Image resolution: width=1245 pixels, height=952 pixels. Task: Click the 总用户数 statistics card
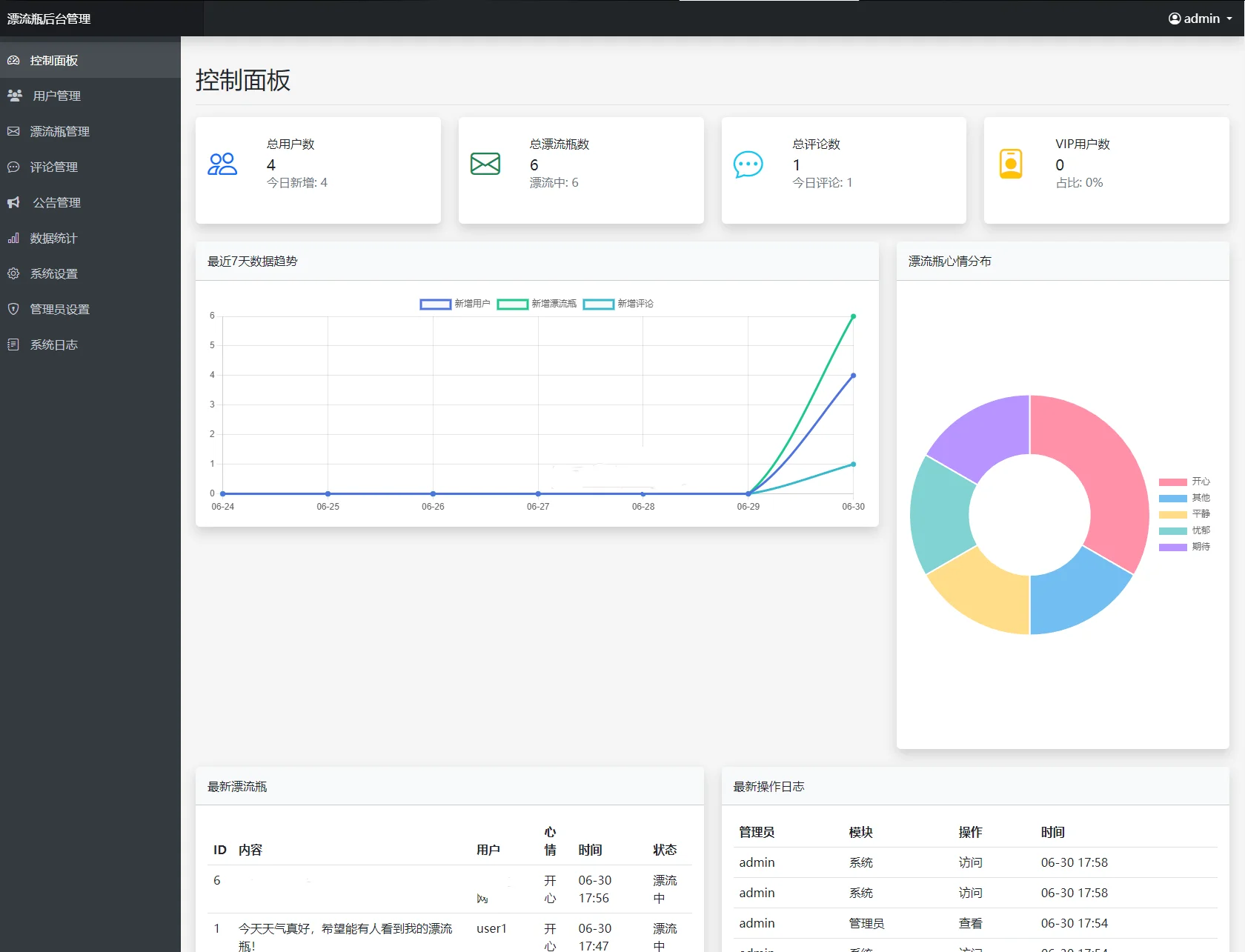point(318,170)
